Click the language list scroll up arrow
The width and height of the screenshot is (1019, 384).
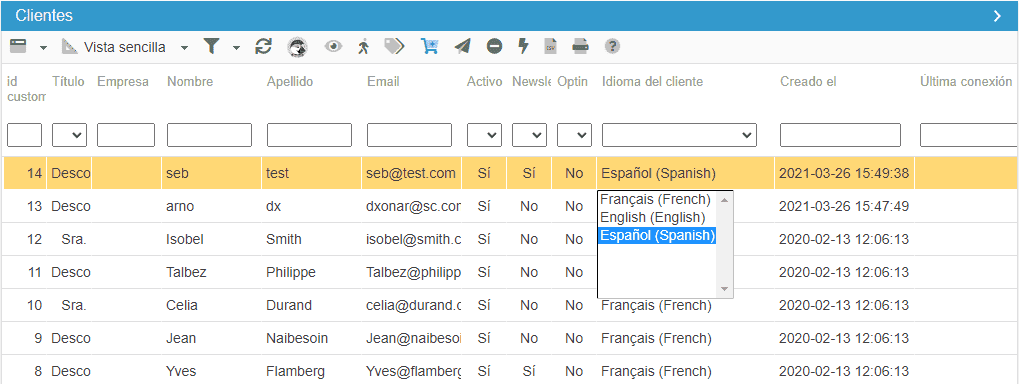click(x=725, y=200)
